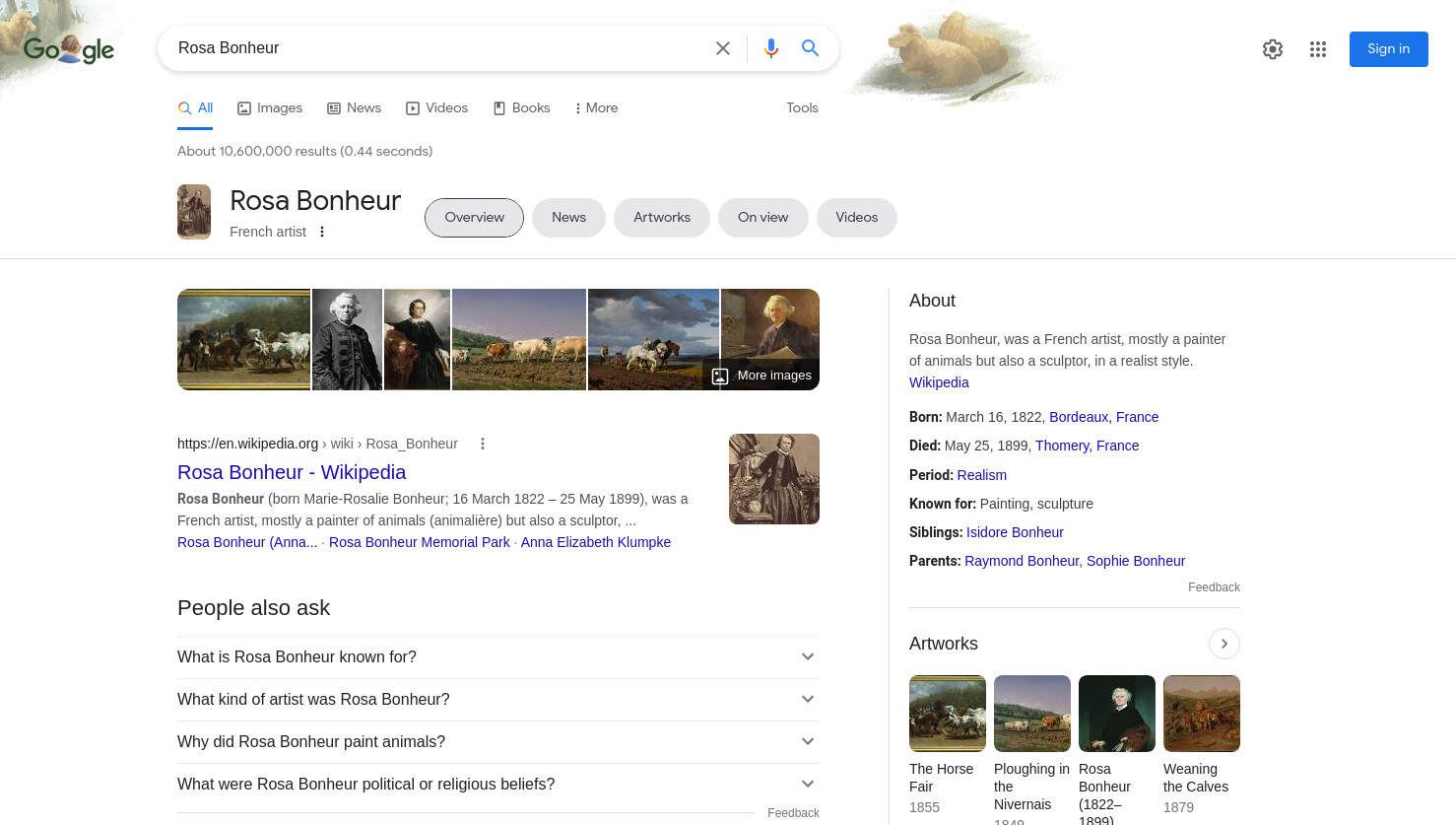Open The Horse Fair artwork card

[948, 746]
